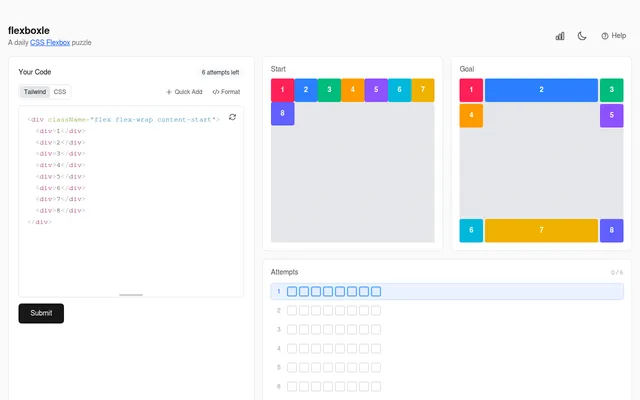
Task: Select green box 3 in Start panel
Action: (329, 90)
